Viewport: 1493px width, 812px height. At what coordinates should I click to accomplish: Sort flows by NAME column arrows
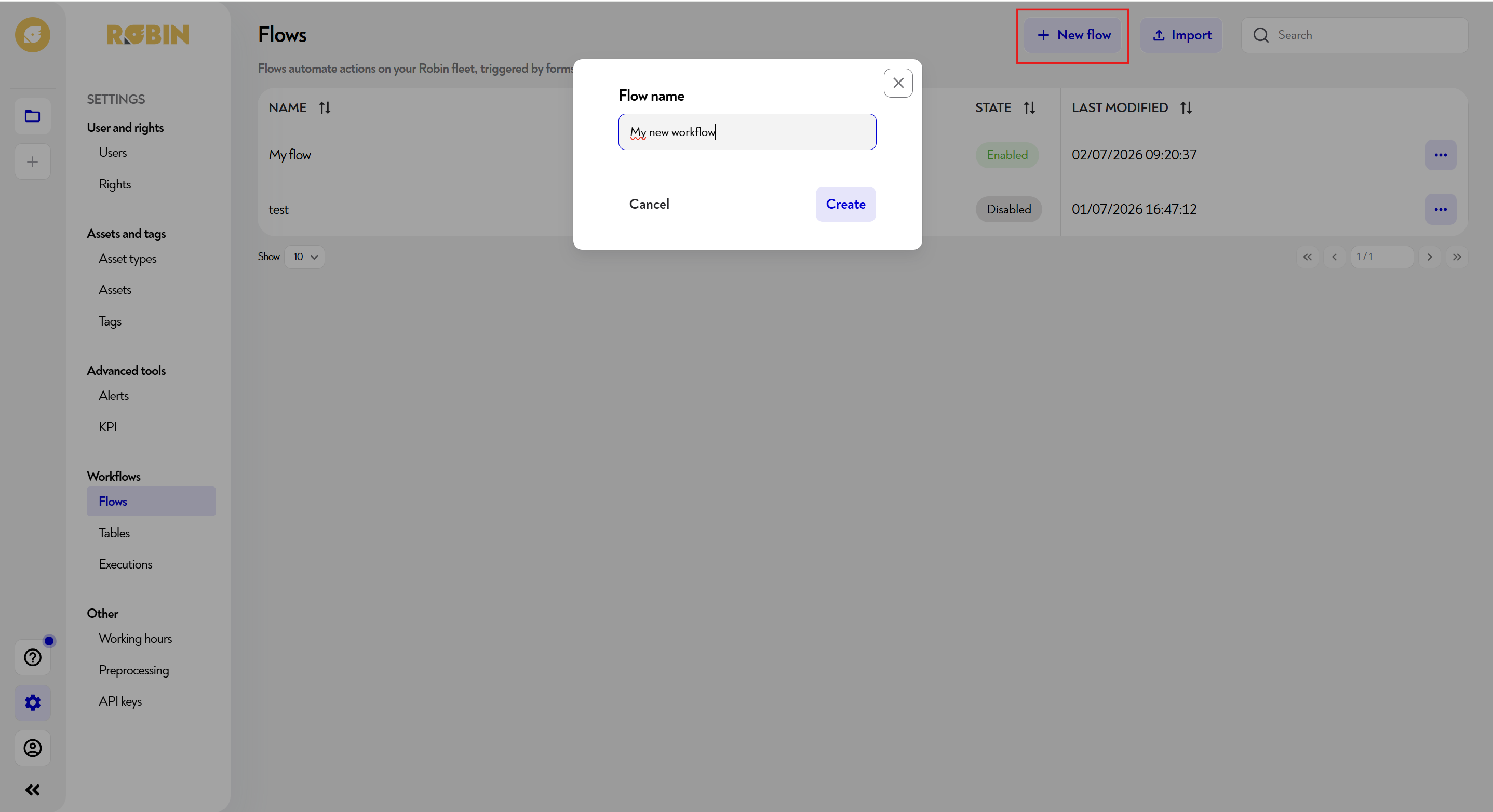325,108
